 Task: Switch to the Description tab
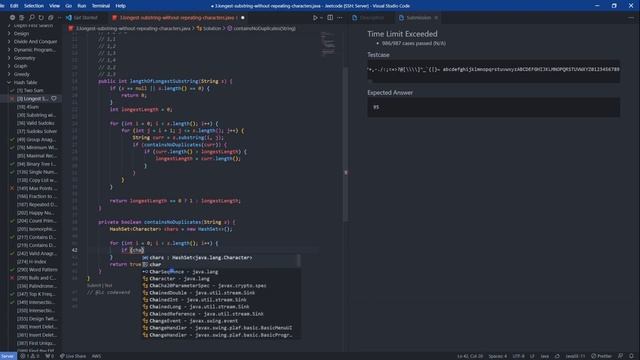(372, 18)
